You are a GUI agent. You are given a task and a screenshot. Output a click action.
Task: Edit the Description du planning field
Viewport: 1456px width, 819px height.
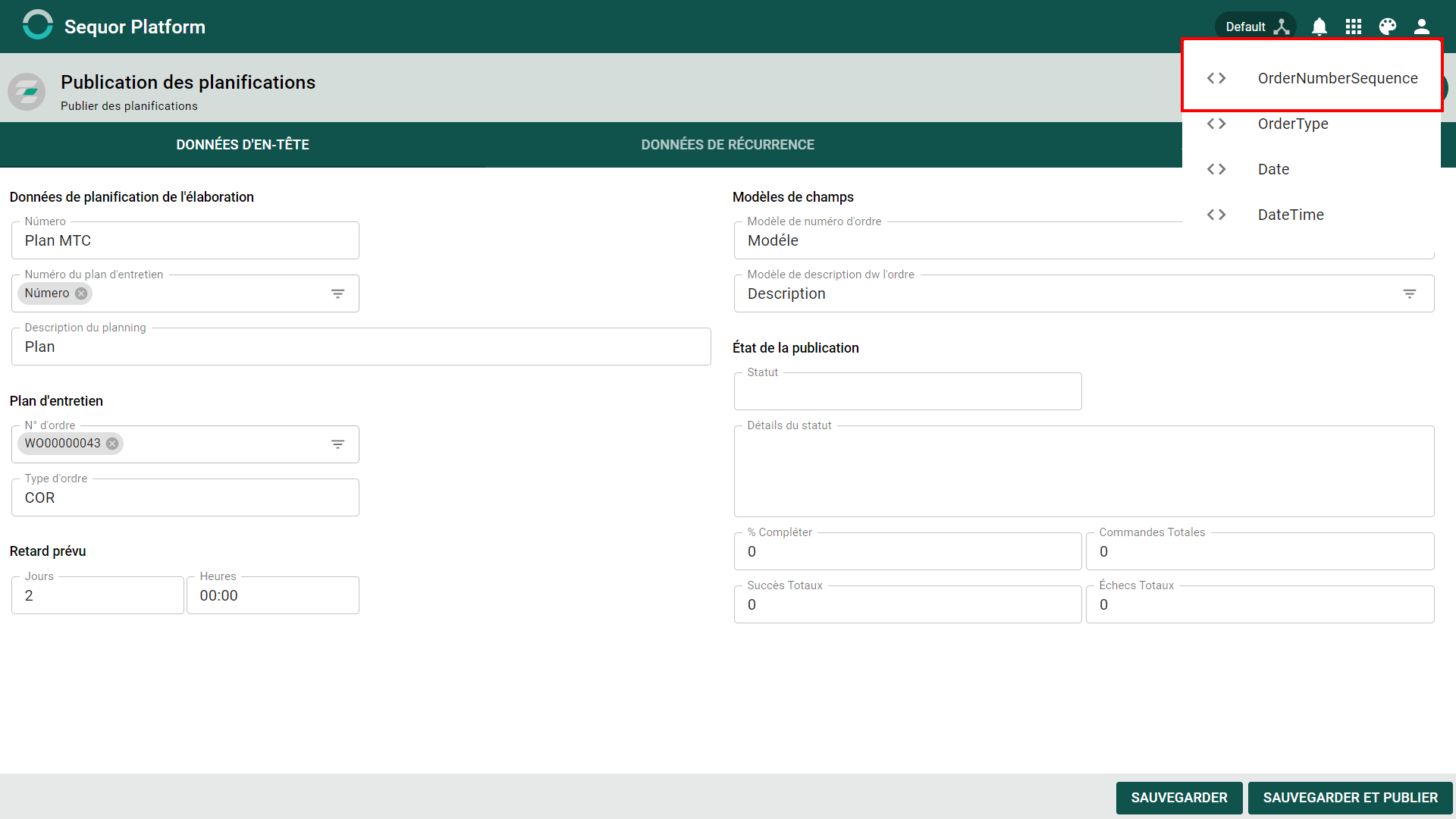click(361, 347)
